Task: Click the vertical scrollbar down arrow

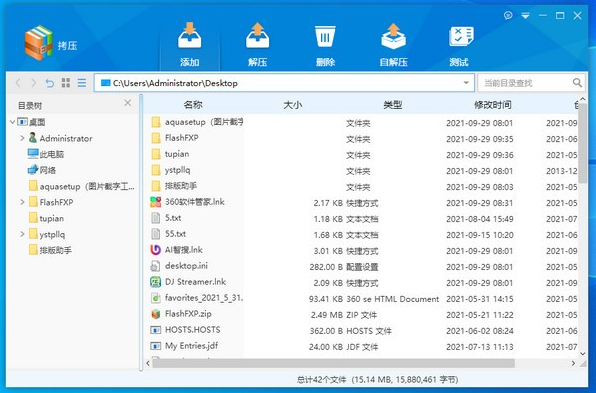Action: click(x=583, y=353)
